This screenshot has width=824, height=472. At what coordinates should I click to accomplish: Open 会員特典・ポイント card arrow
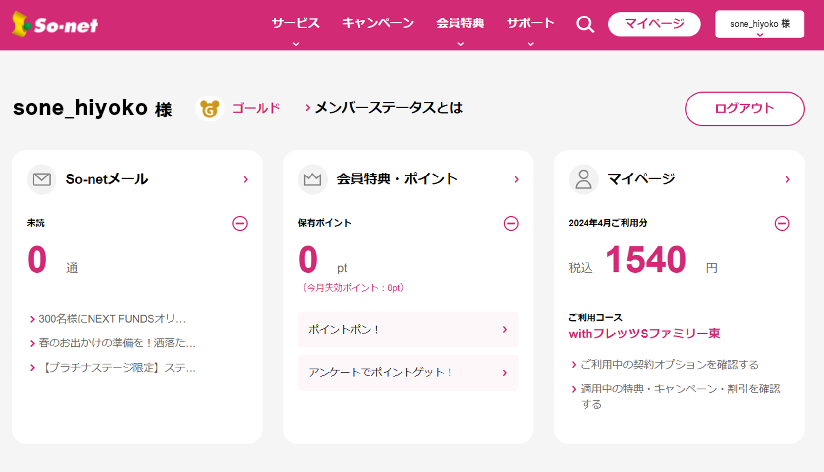point(516,179)
